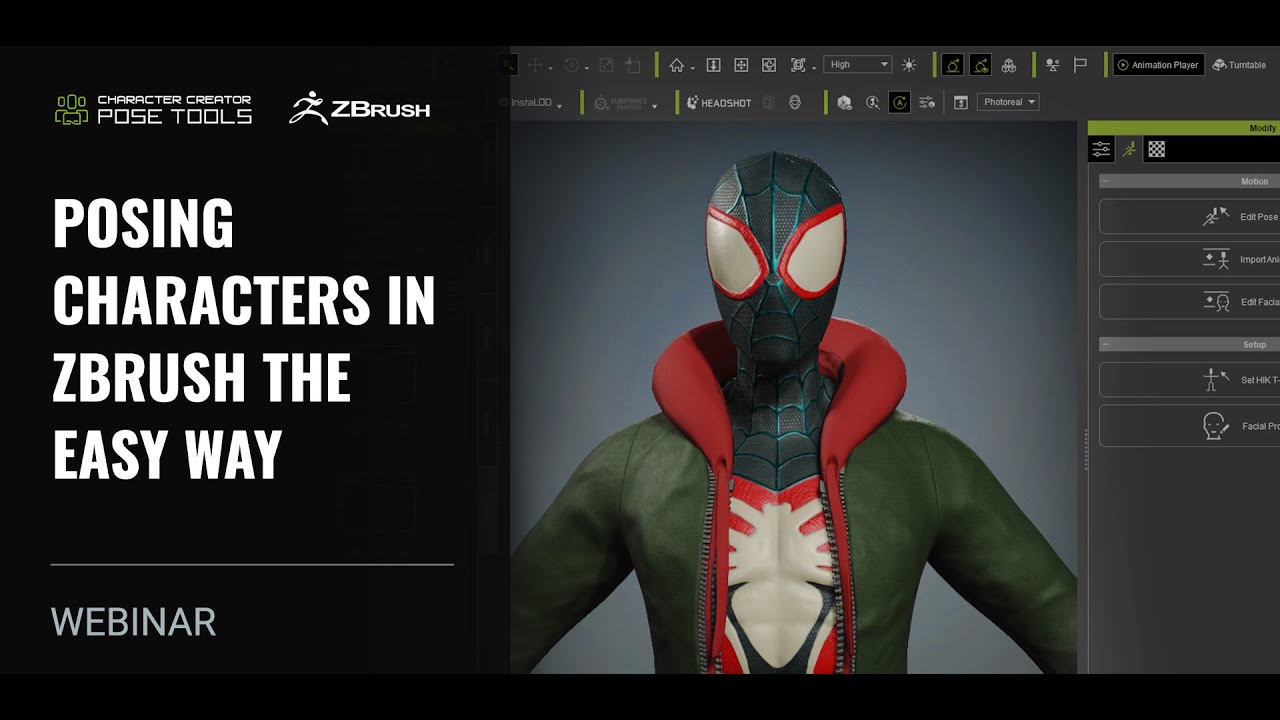
Task: Toggle the highlighted circular A icon
Action: pyautogui.click(x=900, y=102)
